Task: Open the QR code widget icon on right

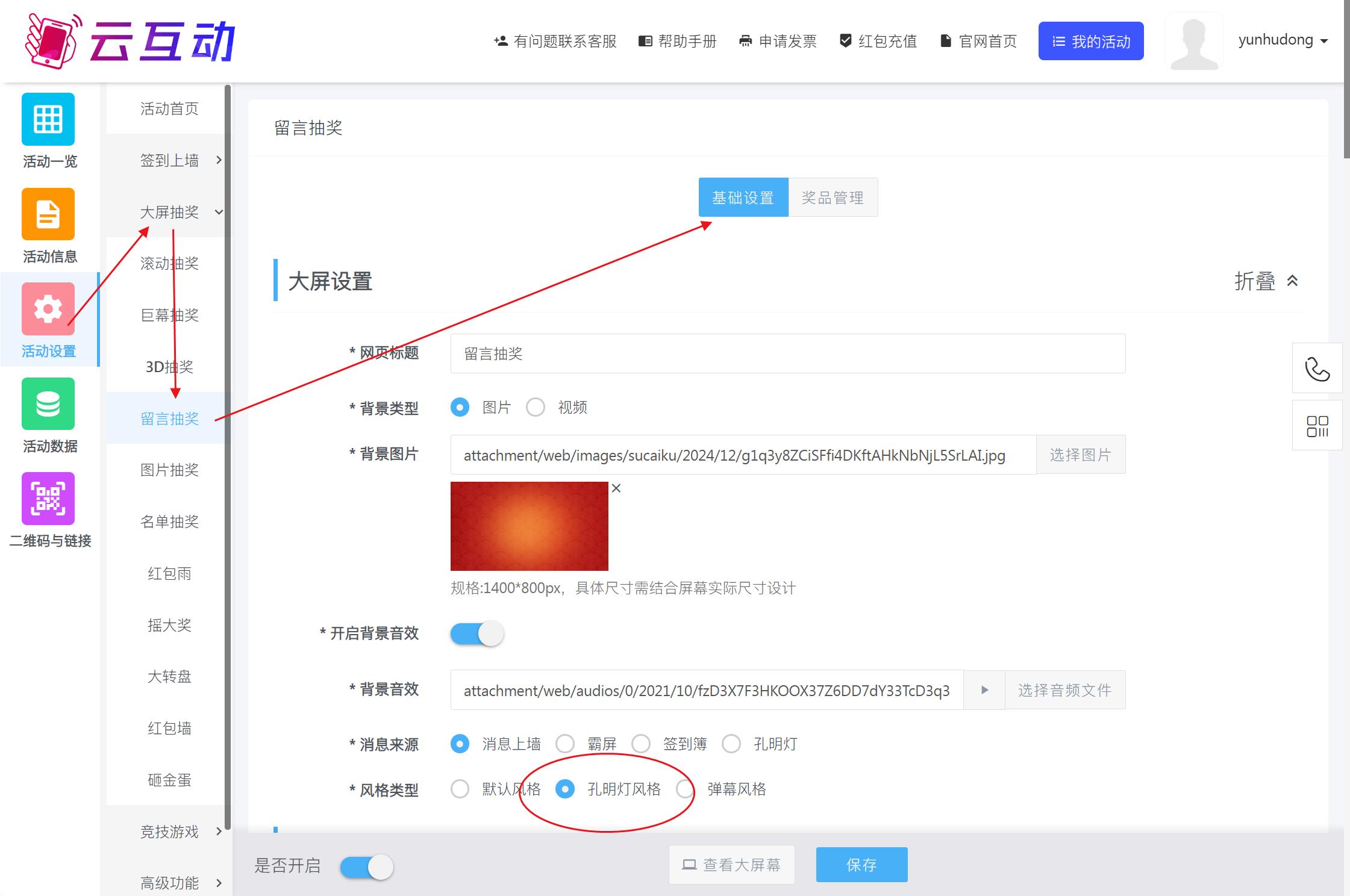Action: point(1317,426)
